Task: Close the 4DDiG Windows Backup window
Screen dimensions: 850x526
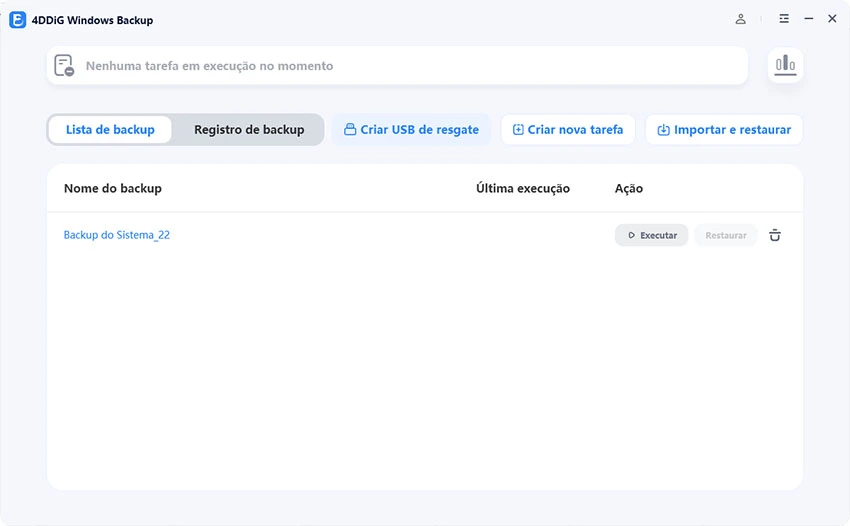Action: coord(832,19)
